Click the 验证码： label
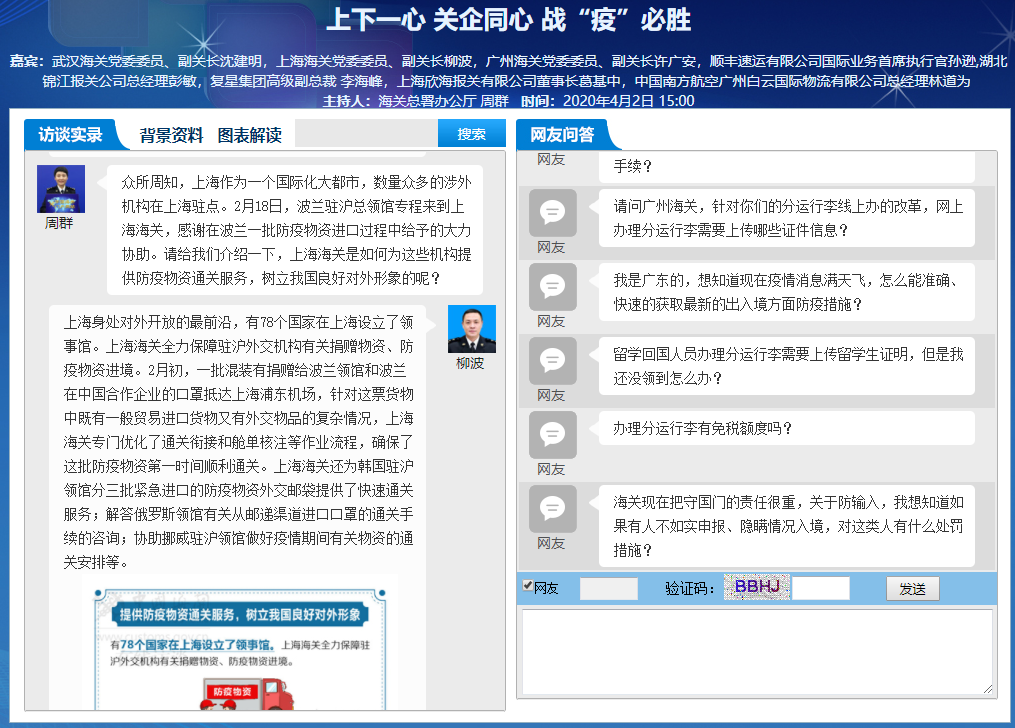Viewport: 1015px width, 728px height. 689,589
